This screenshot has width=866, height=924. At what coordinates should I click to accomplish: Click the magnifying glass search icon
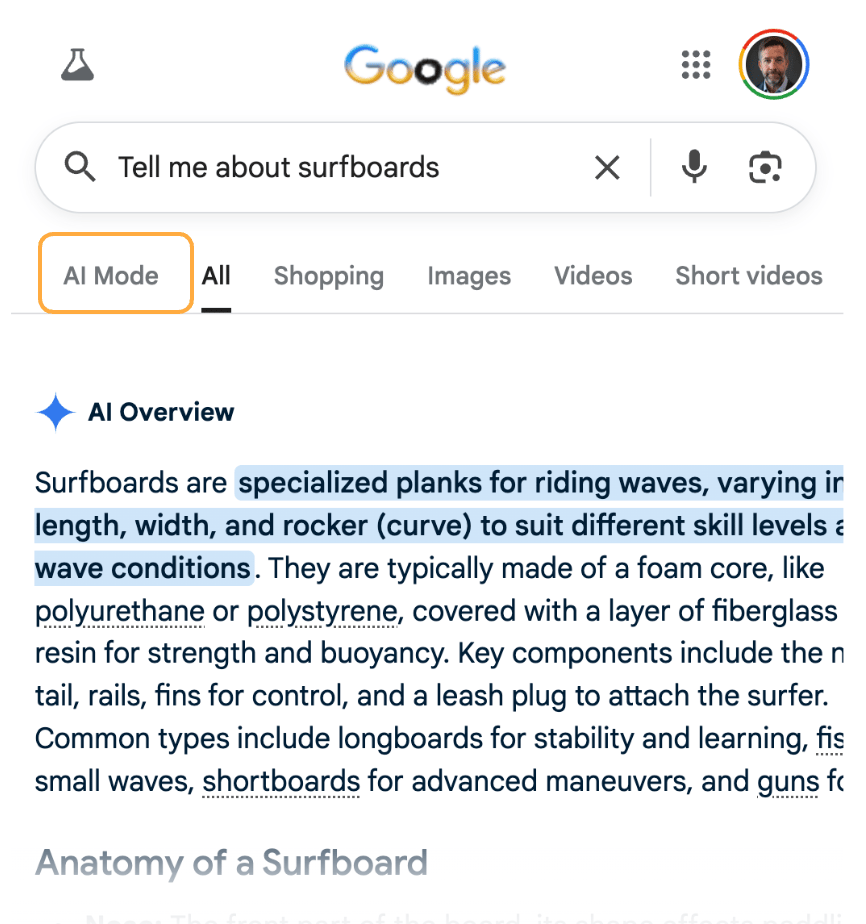[80, 167]
